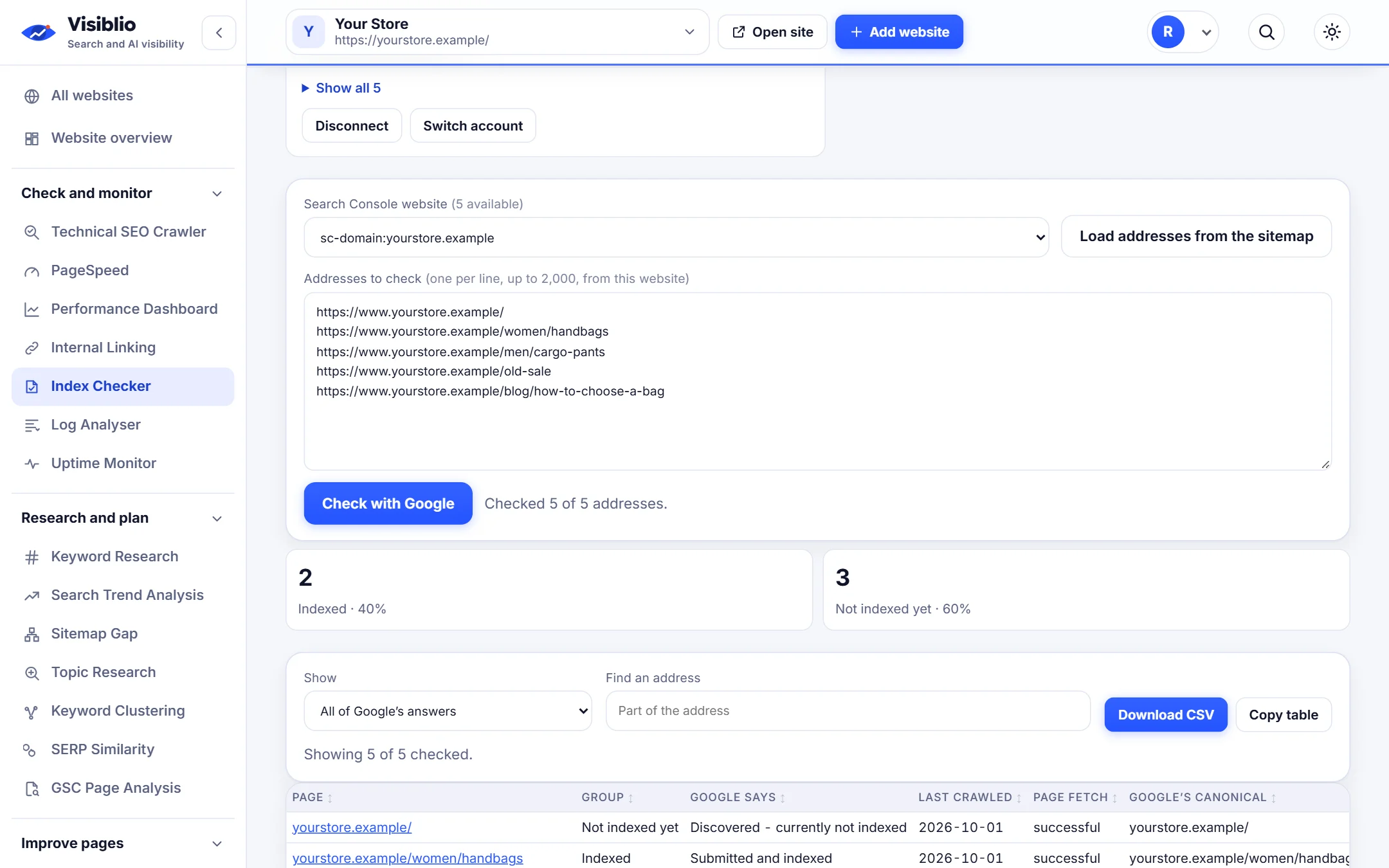This screenshot has height=868, width=1389.
Task: Open the user account R dropdown
Action: click(1183, 32)
